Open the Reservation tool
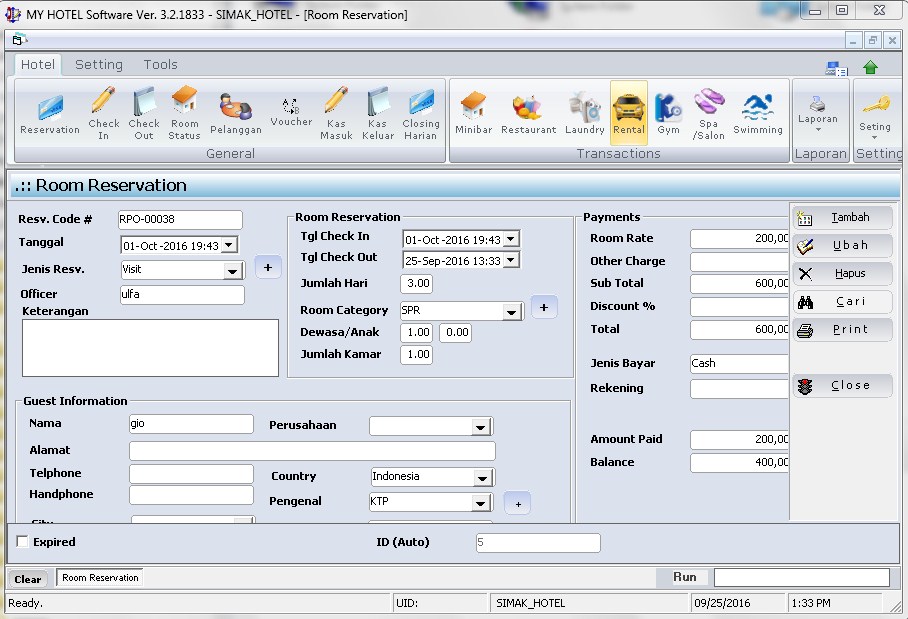This screenshot has height=619, width=908. (x=48, y=110)
